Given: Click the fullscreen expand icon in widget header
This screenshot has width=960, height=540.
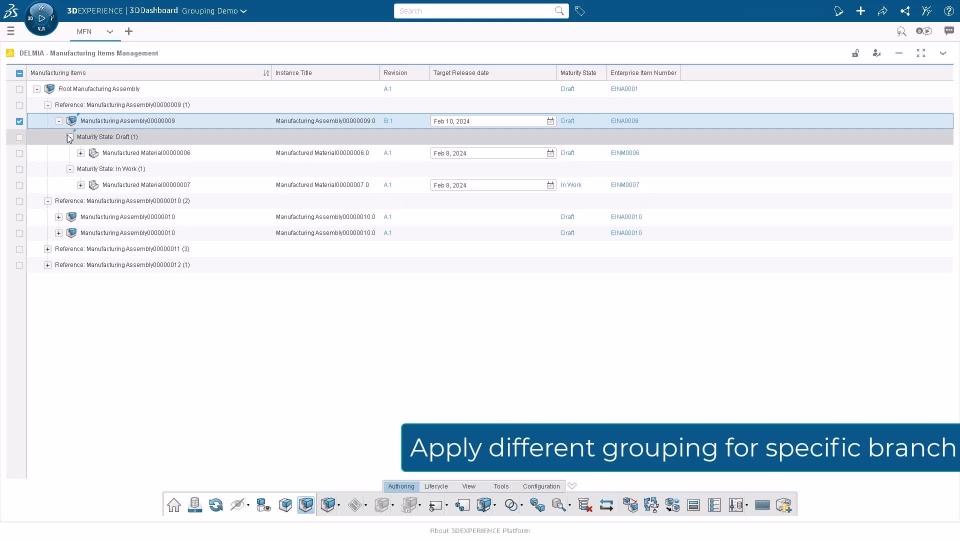Looking at the screenshot, I should click(921, 53).
